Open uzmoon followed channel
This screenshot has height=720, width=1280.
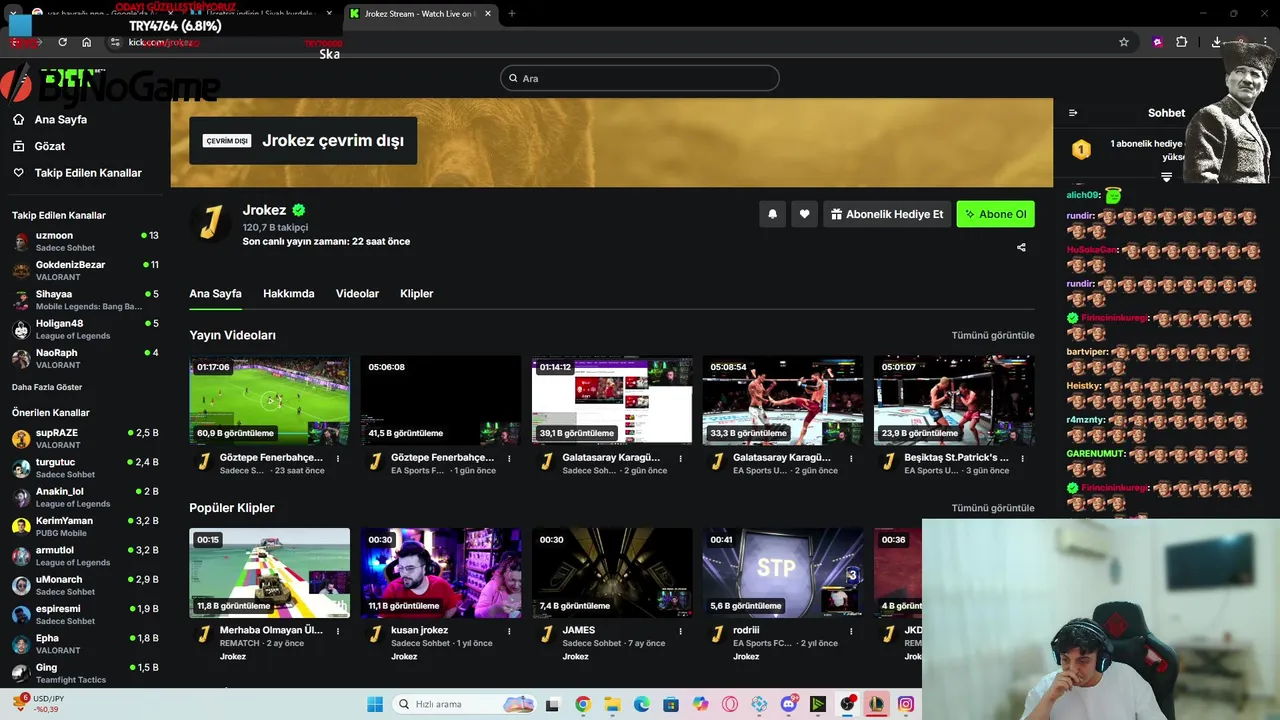coord(85,241)
